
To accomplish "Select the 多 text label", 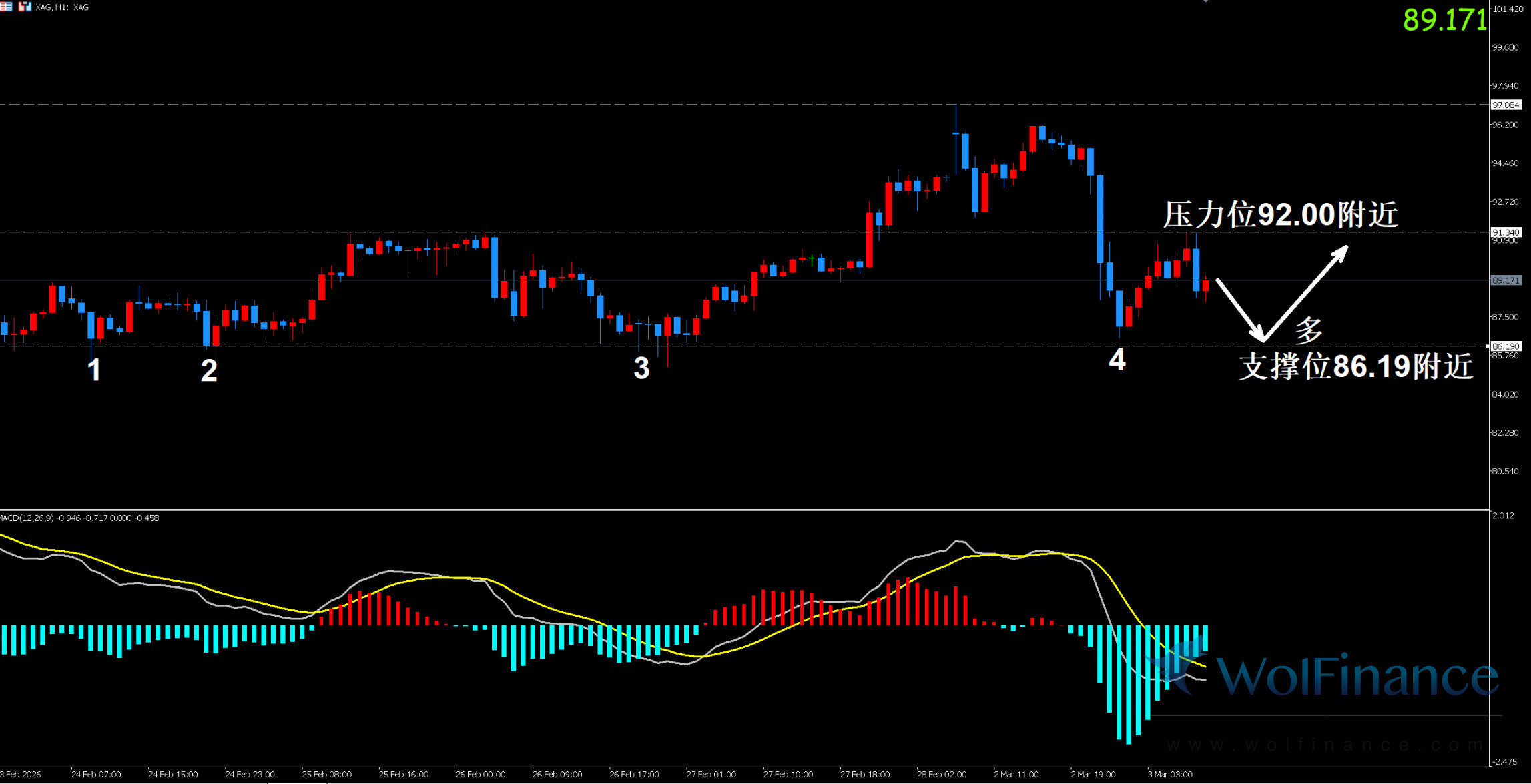I will [1309, 330].
